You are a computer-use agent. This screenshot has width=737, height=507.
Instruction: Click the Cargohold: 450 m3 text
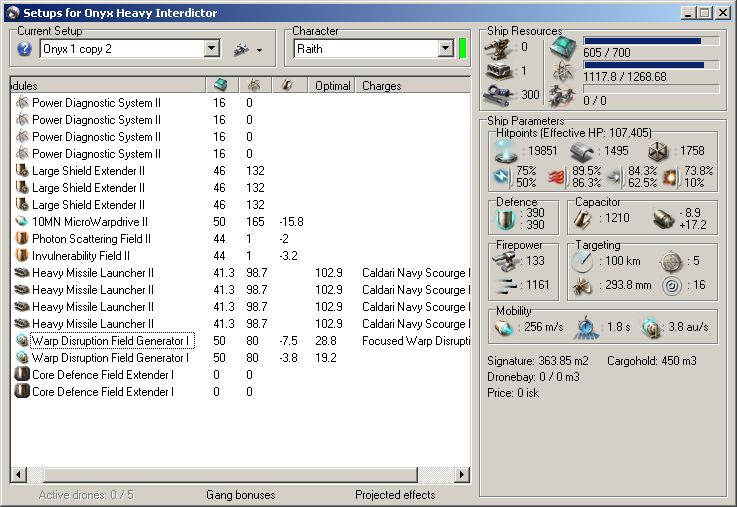coord(652,361)
